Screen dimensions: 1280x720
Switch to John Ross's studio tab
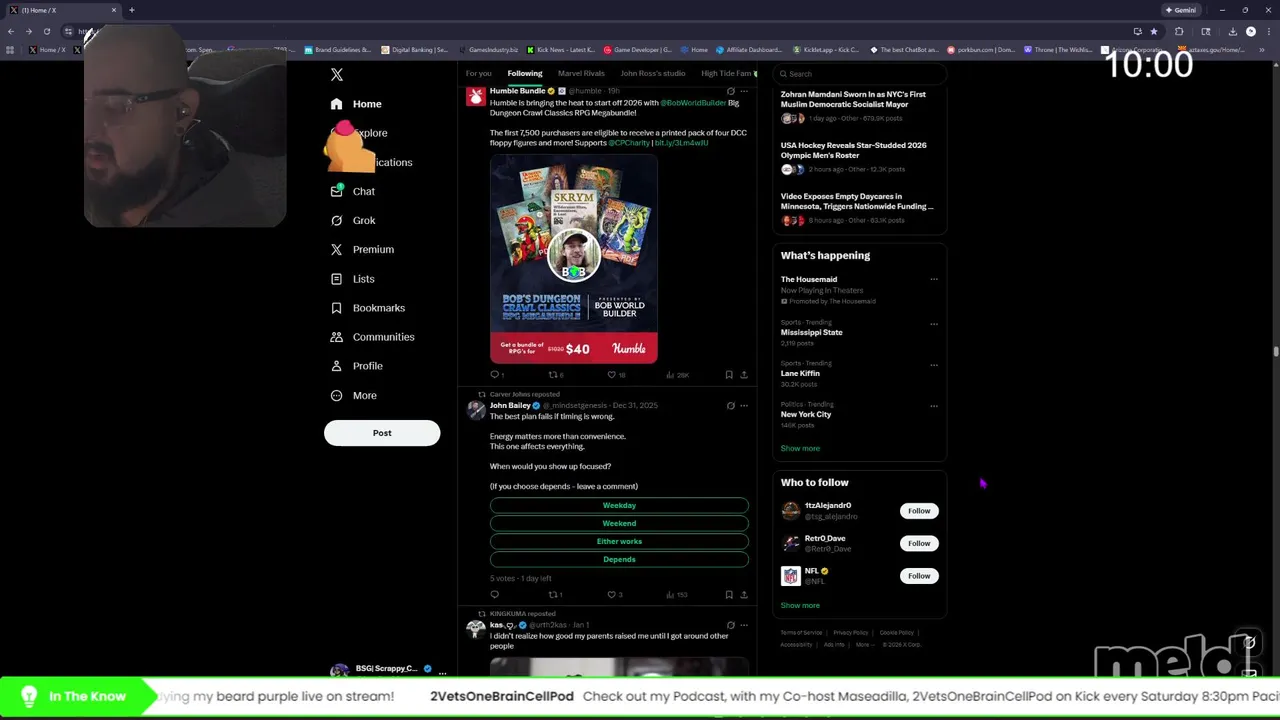pyautogui.click(x=653, y=73)
